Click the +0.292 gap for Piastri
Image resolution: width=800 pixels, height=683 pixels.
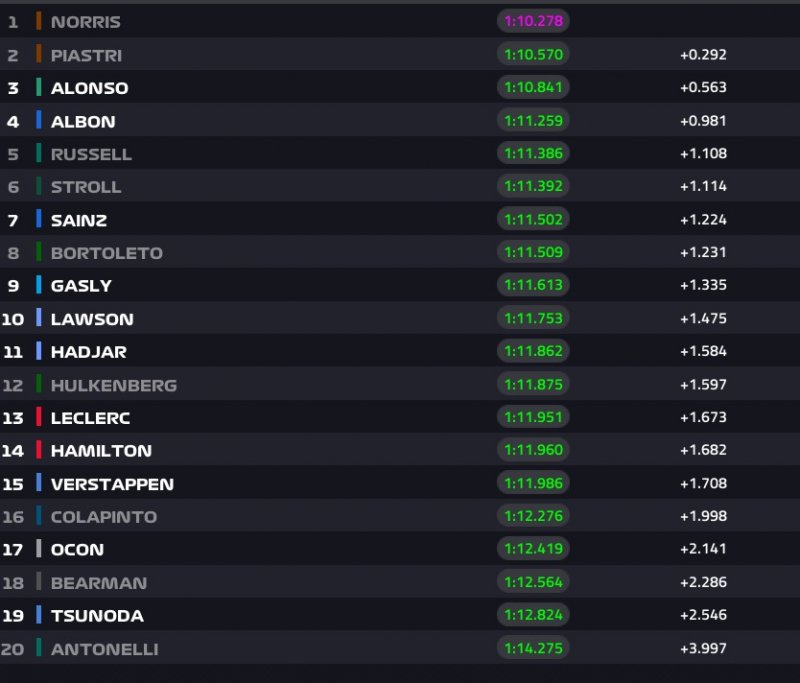pos(702,54)
